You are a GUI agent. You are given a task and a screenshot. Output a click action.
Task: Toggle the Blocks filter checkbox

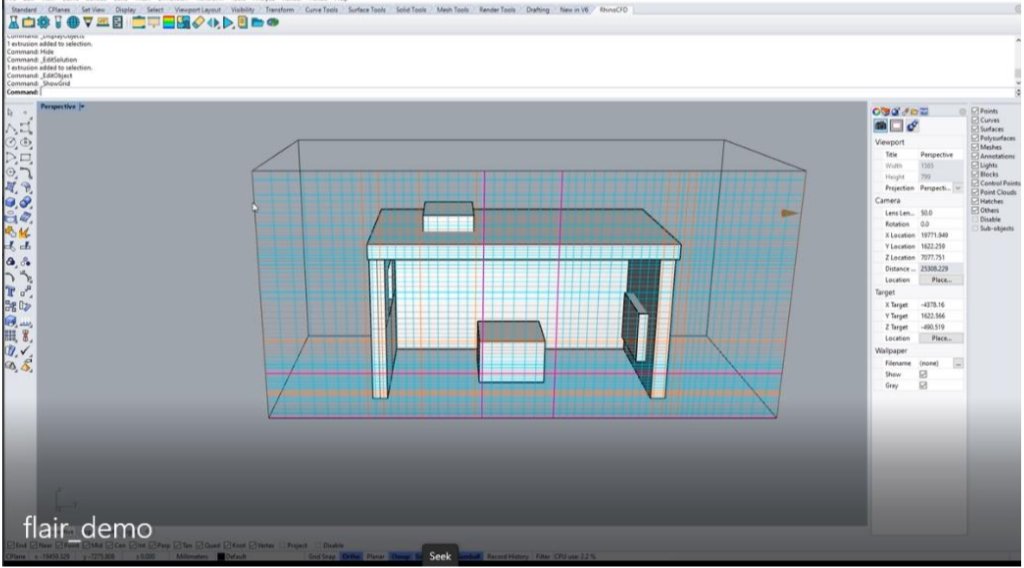(x=975, y=174)
